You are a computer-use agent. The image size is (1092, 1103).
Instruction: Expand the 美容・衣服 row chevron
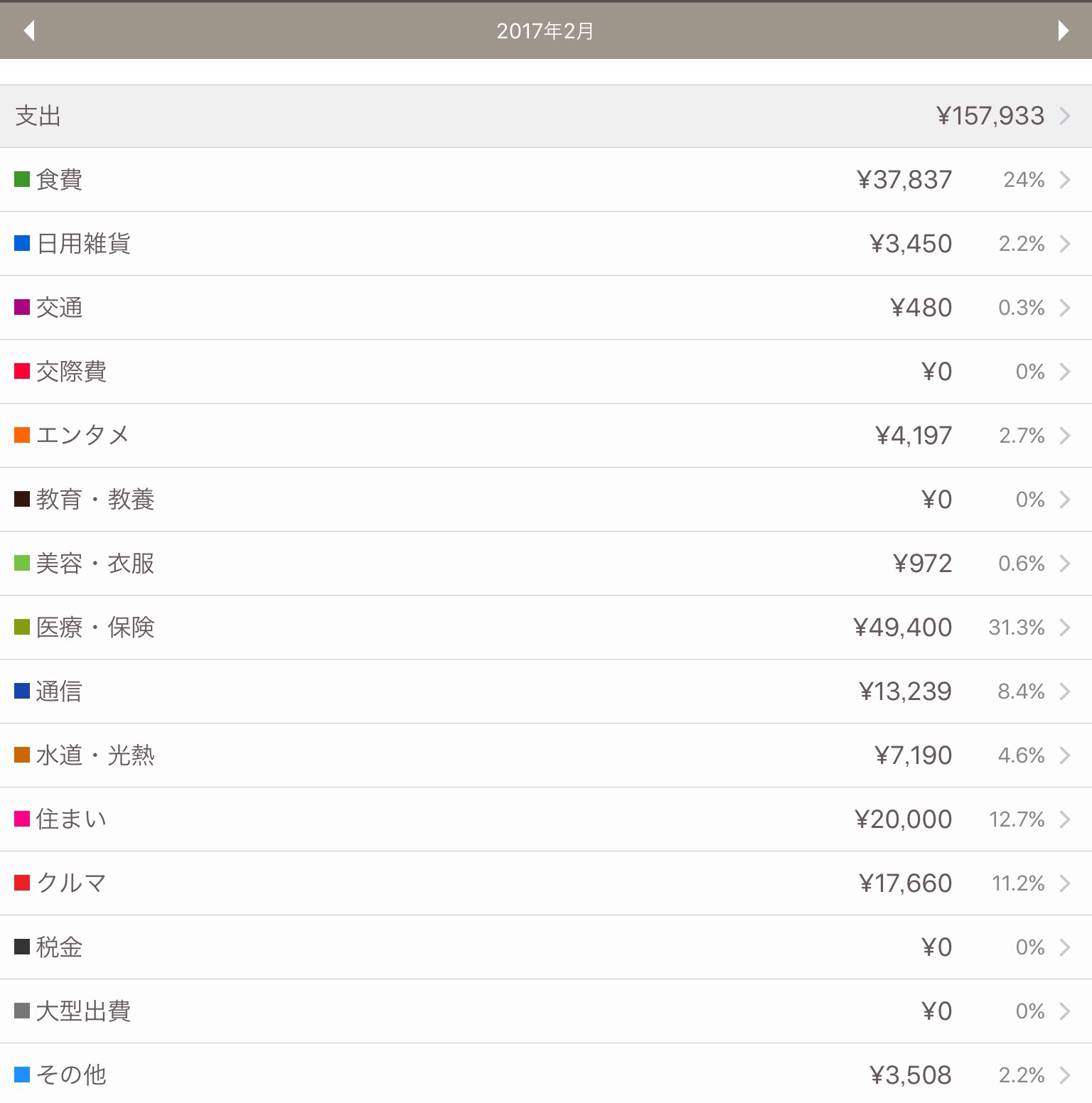pos(1065,564)
